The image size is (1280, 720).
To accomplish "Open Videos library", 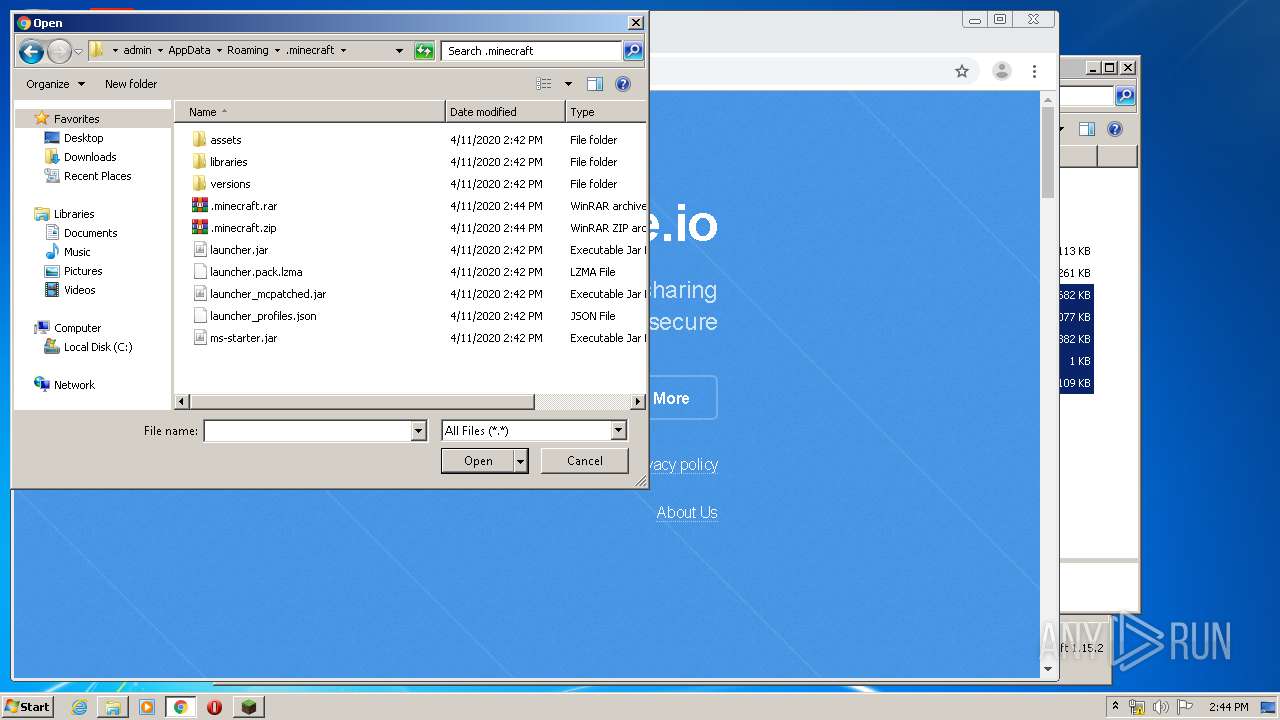I will (x=79, y=290).
